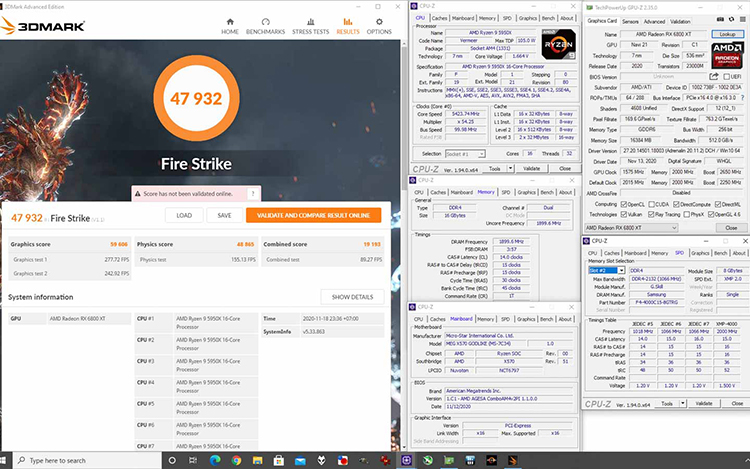750x469 pixels.
Task: Click the Cortana circle on the taskbar
Action: click(172, 460)
